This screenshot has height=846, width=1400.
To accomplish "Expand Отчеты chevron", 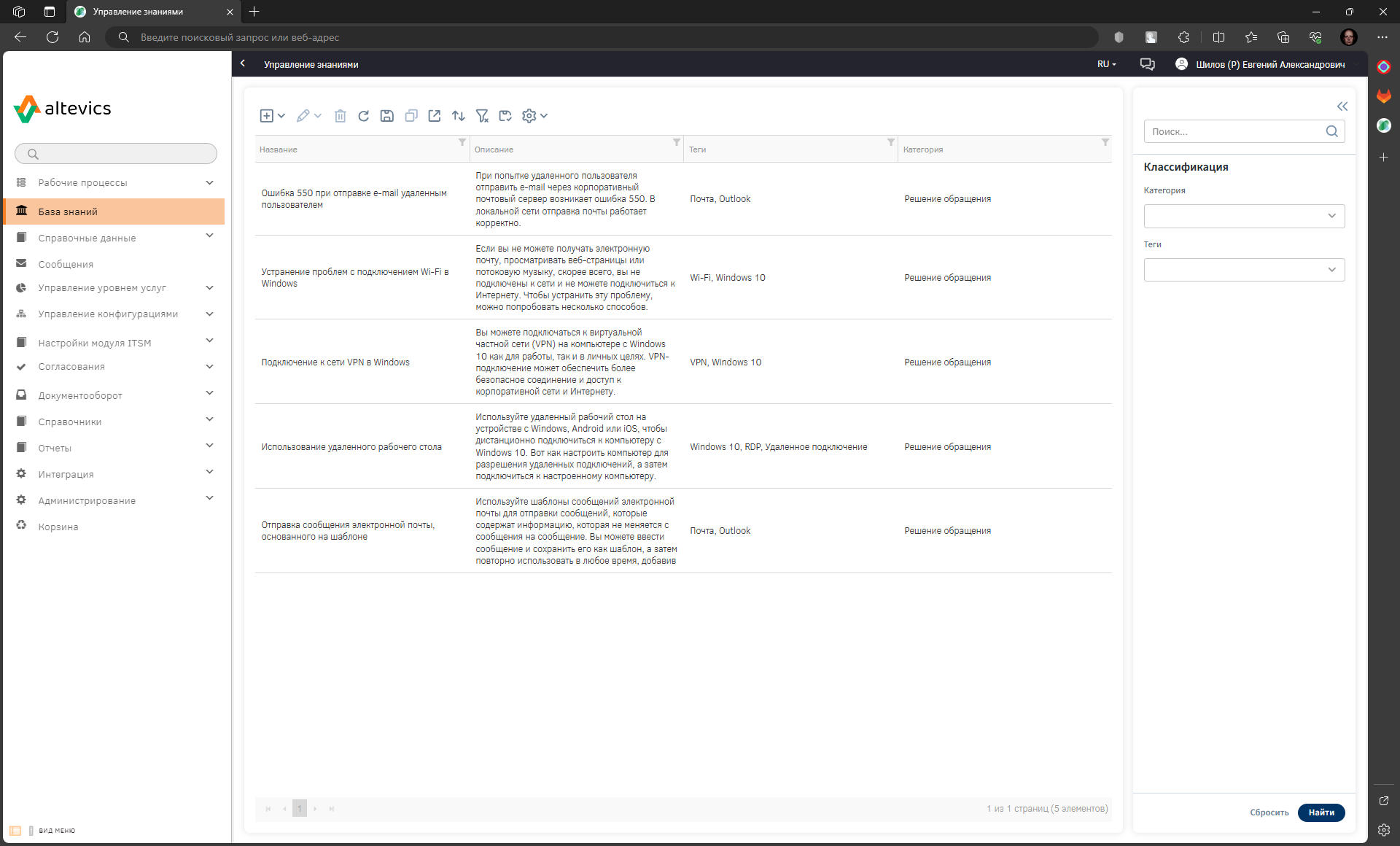I will coord(210,446).
